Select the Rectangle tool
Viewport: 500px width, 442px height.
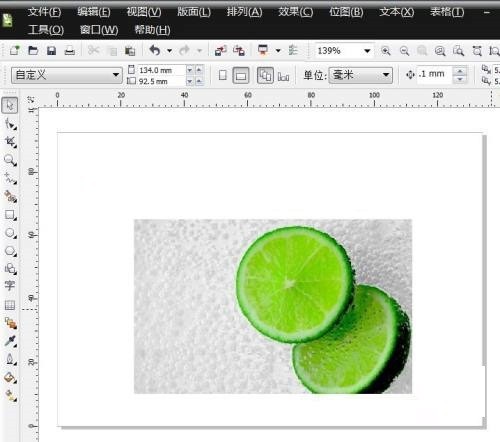(x=10, y=215)
